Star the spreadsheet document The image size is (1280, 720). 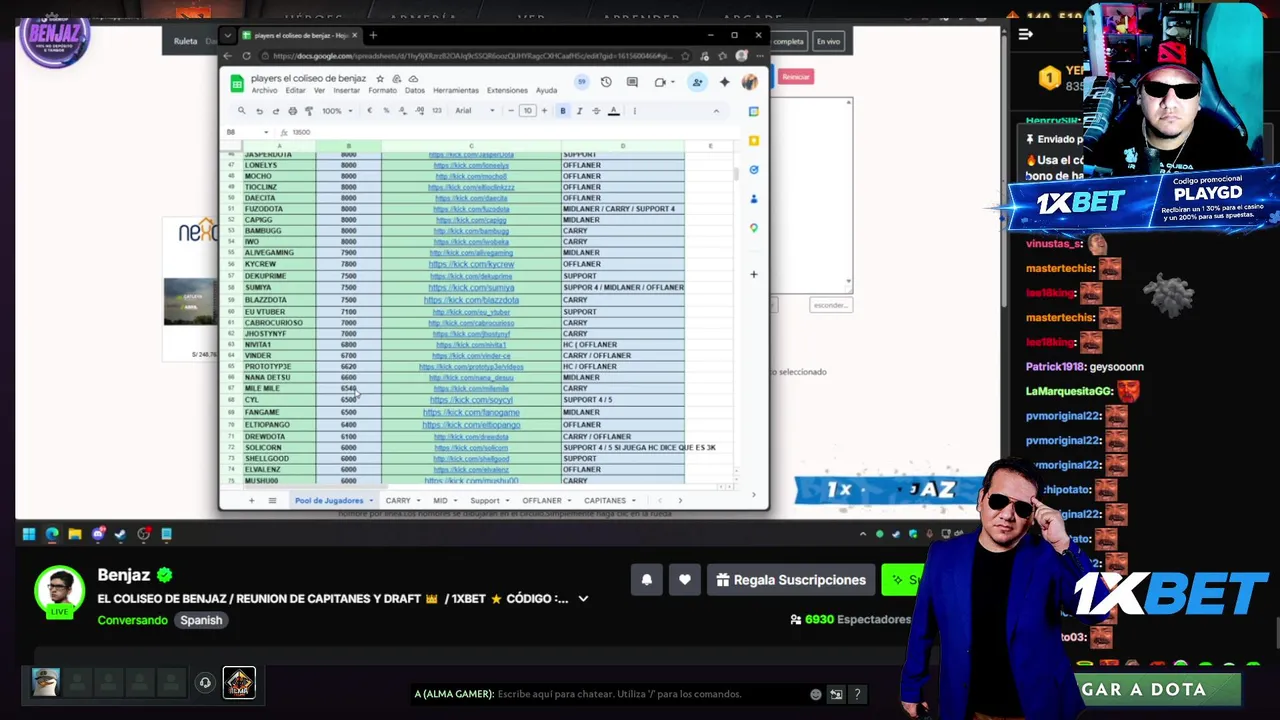[x=380, y=79]
